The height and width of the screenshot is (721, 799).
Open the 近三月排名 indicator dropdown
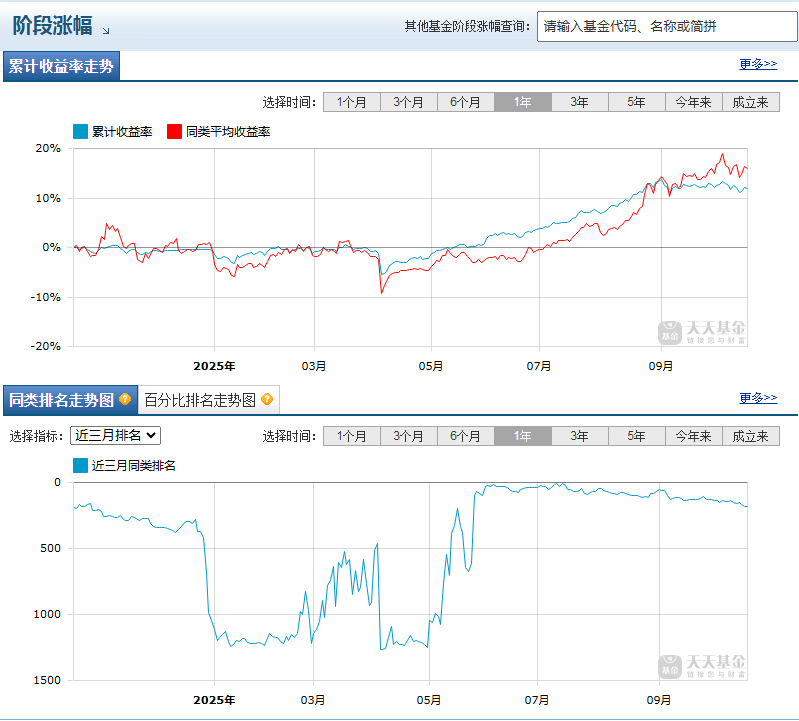[x=115, y=435]
